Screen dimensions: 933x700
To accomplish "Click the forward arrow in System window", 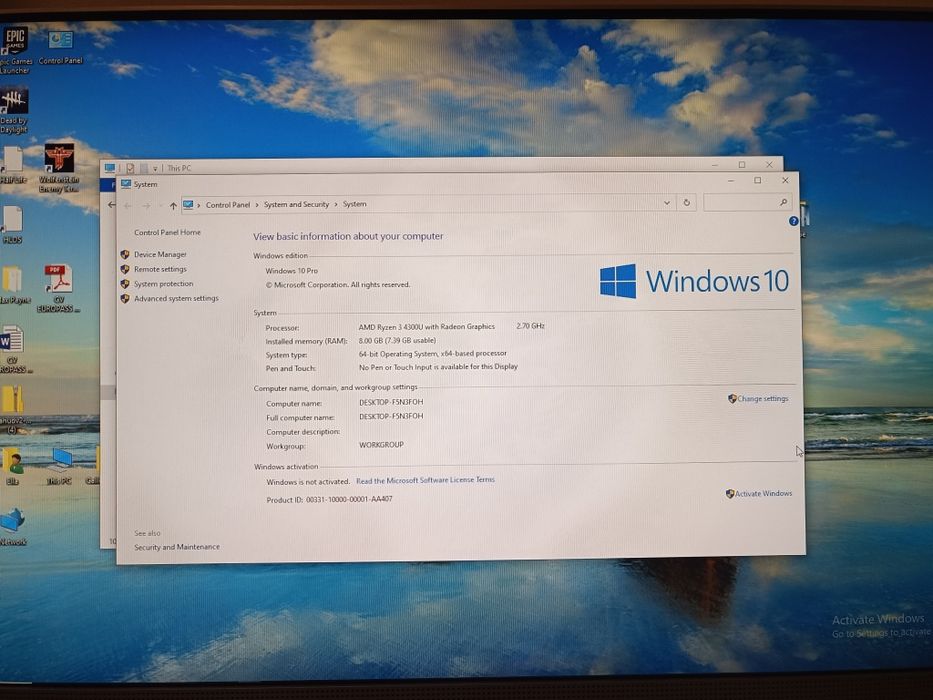I will [x=146, y=206].
